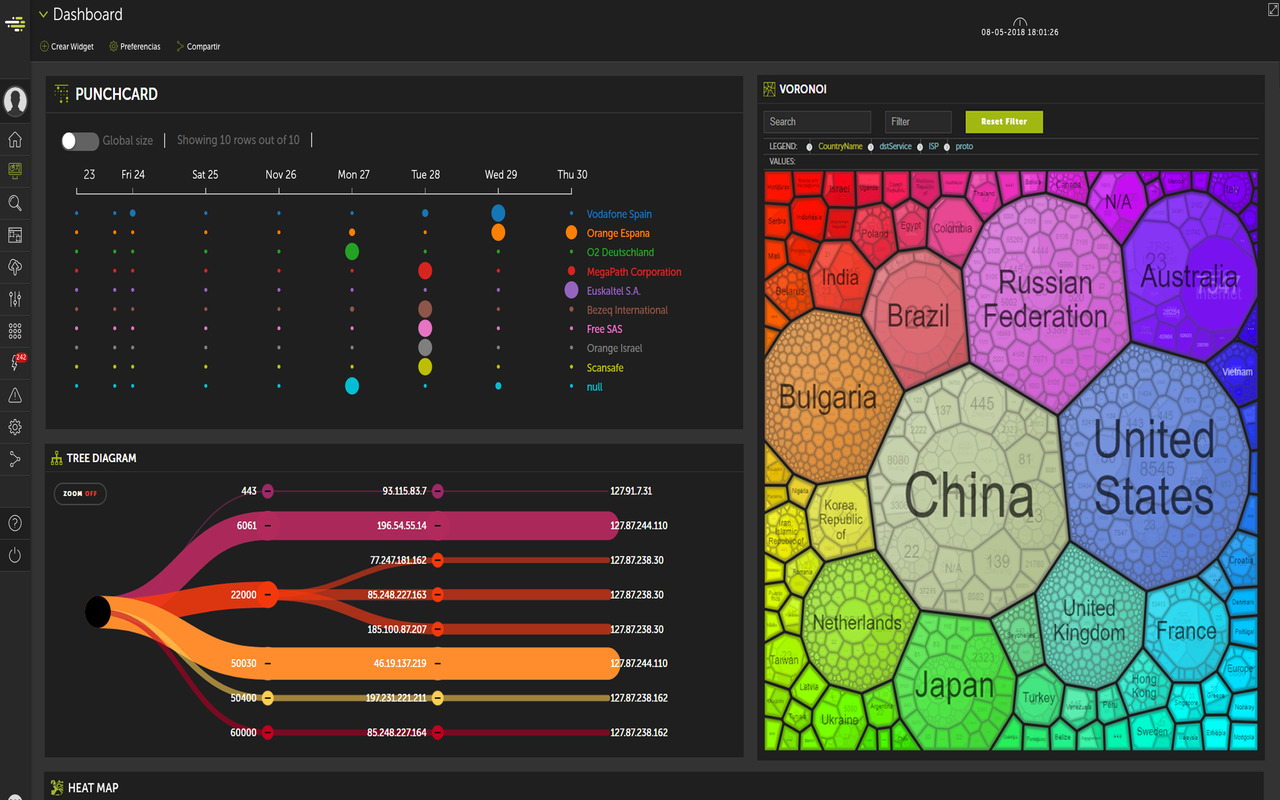
Task: Click the United States cell in Voronoi
Action: 1153,468
